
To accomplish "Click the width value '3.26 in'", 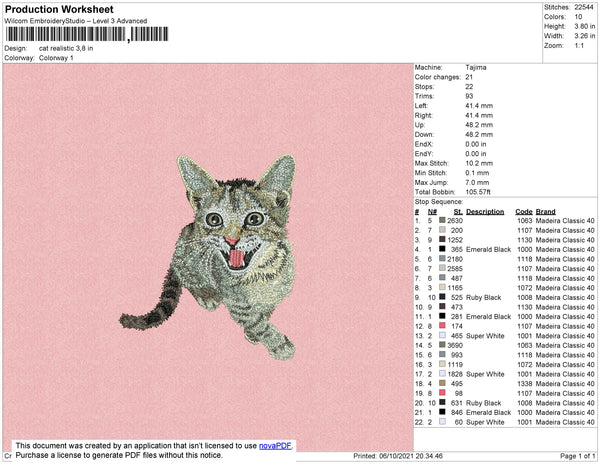I will click(x=584, y=36).
